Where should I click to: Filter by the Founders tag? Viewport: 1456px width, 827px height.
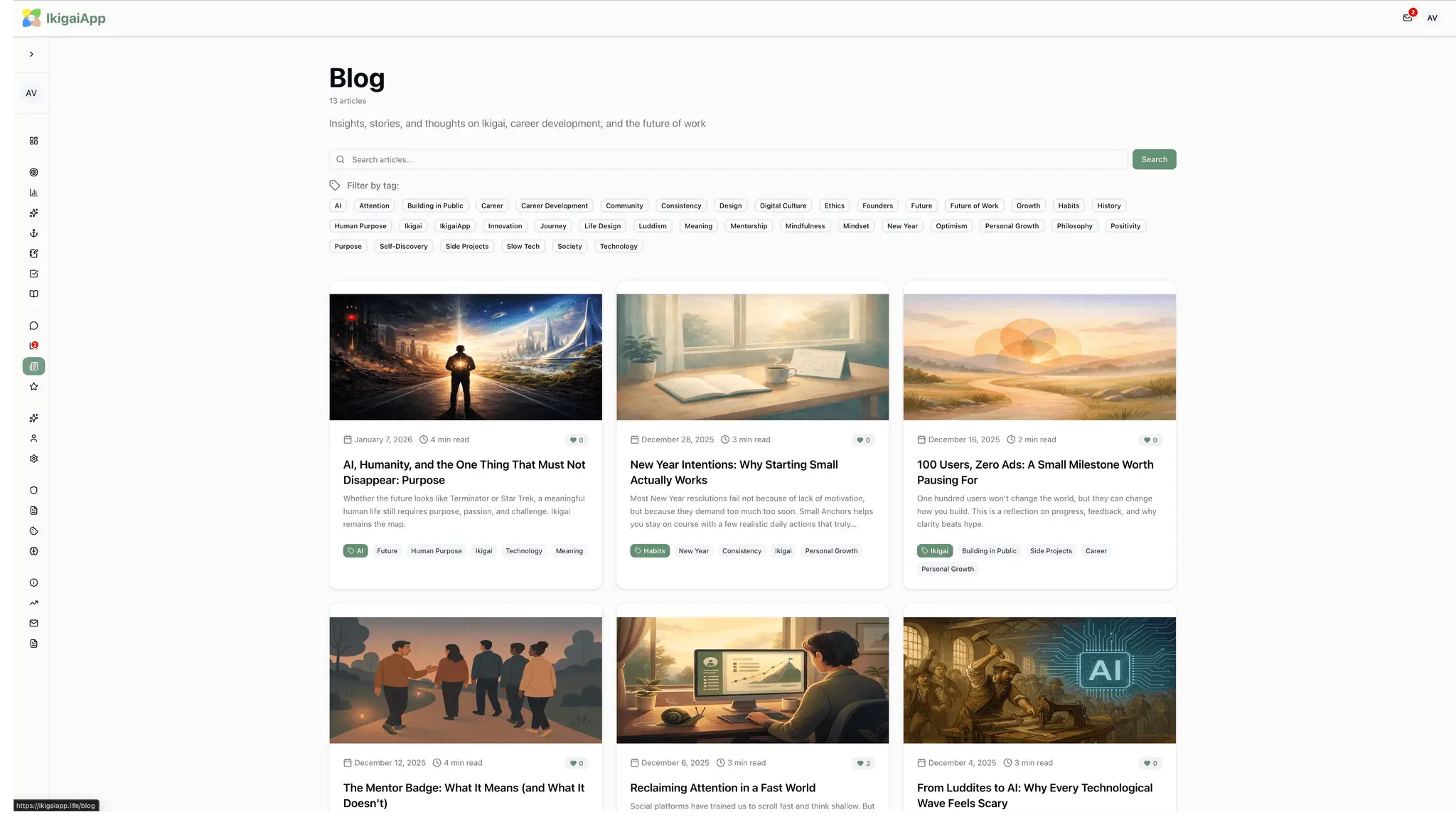click(877, 206)
